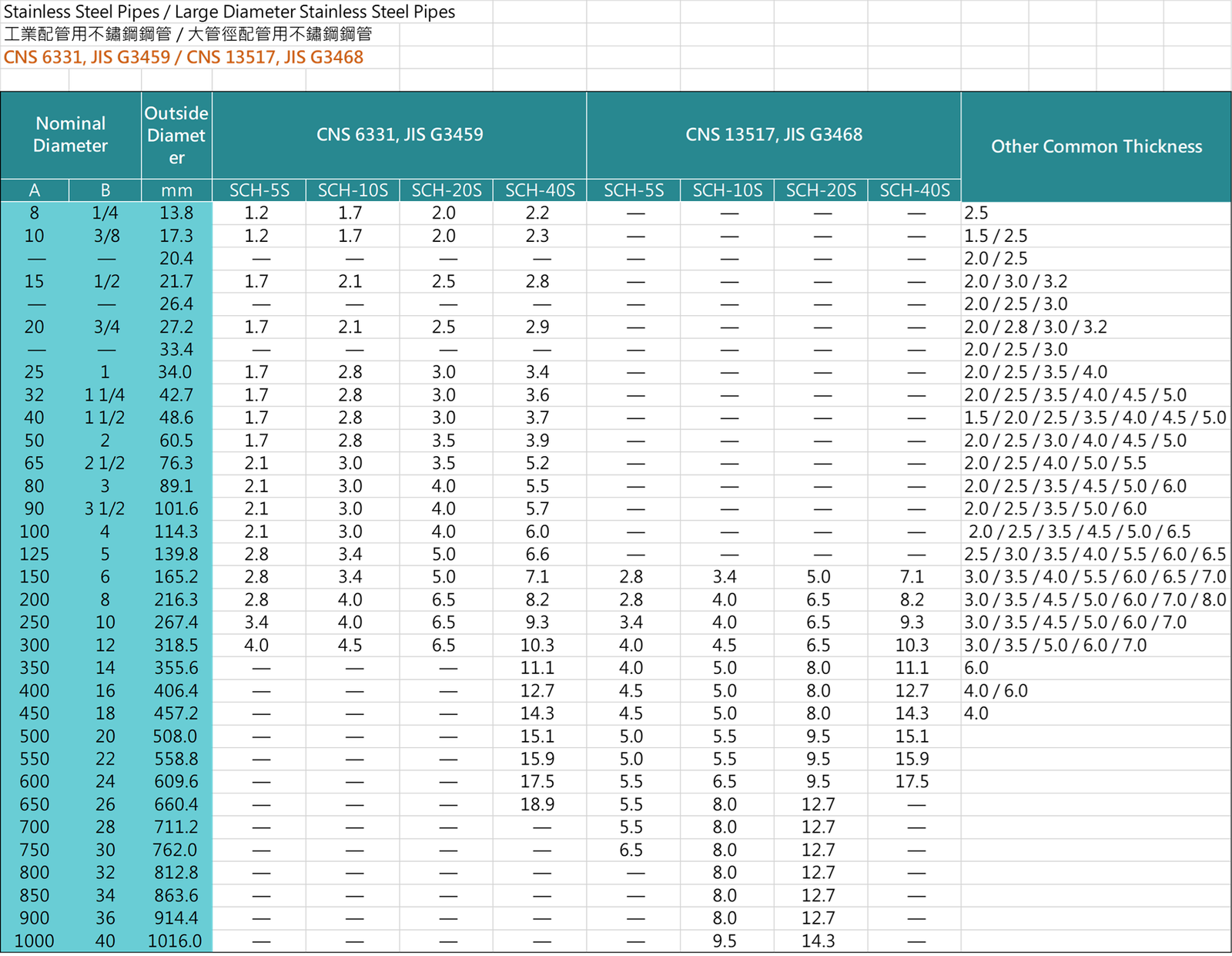Click thickness list '2.0 / 3.0 / 3.2'

(1016, 281)
